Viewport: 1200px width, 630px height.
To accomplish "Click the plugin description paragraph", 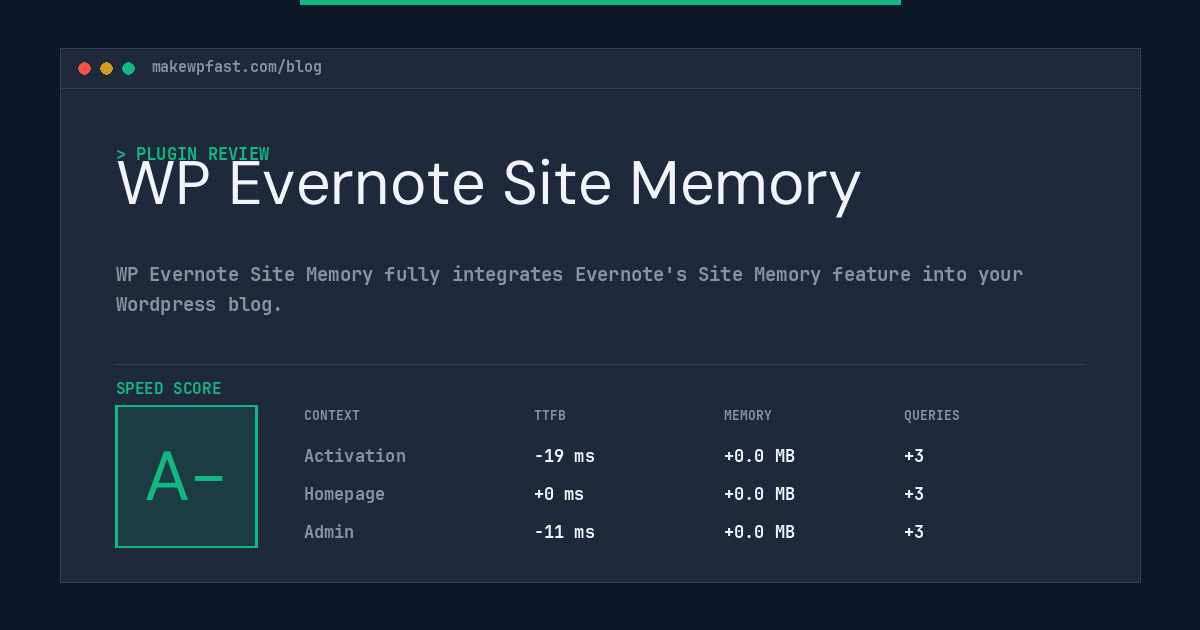I will coord(569,289).
